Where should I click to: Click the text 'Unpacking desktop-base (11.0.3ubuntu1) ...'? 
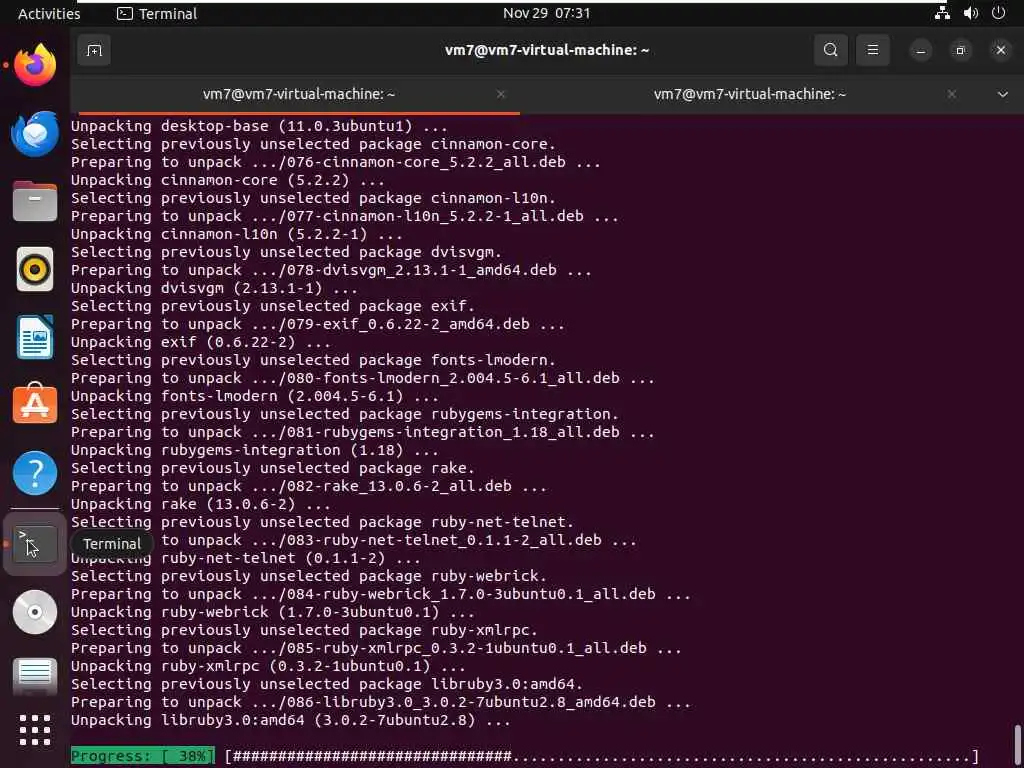point(259,126)
